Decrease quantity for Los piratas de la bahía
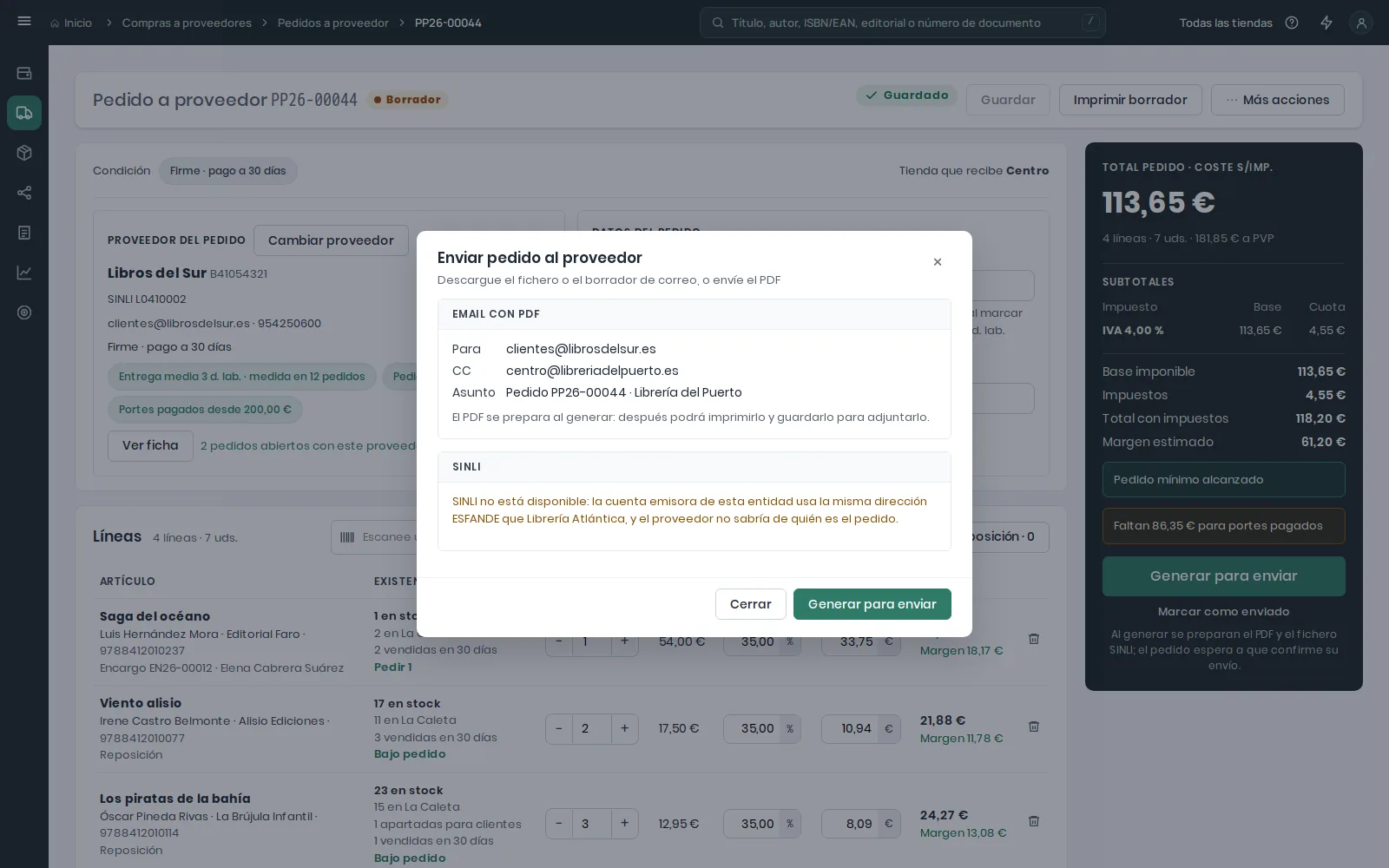Screen dimensions: 1389x868 coord(559,824)
